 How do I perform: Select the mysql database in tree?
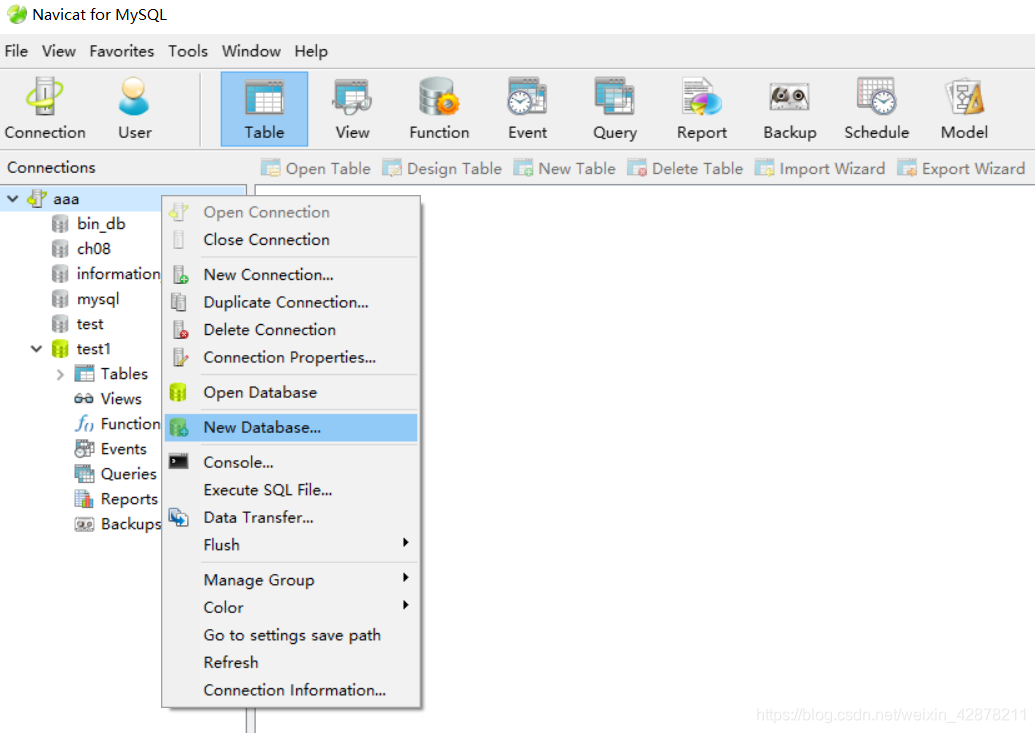point(98,299)
